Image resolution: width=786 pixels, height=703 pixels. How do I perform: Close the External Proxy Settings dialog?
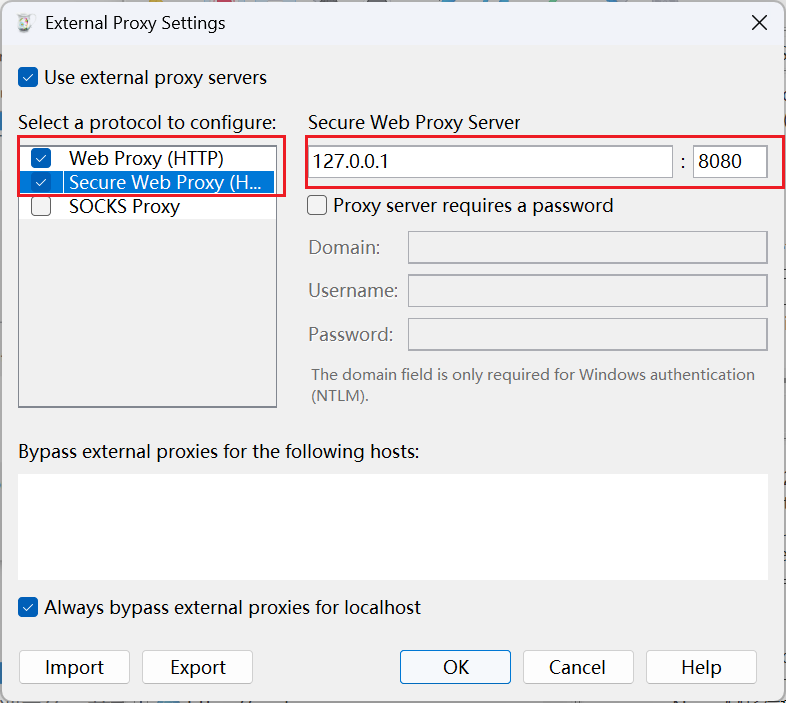(x=759, y=23)
